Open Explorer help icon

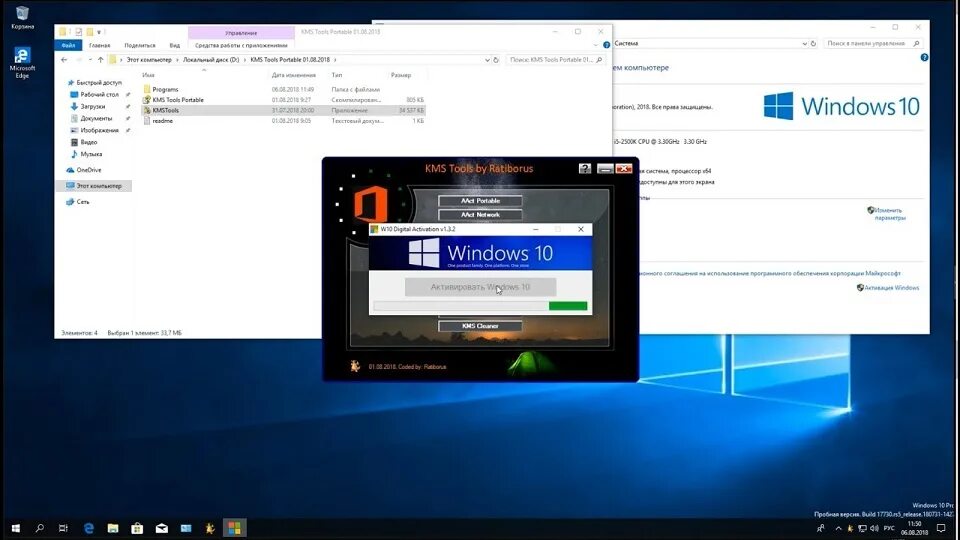(606, 45)
